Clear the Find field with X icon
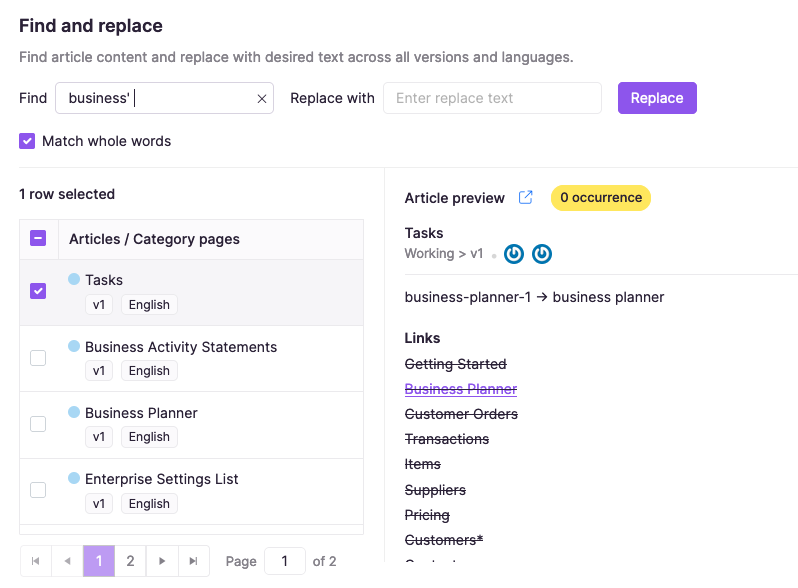798x588 pixels. 262,99
